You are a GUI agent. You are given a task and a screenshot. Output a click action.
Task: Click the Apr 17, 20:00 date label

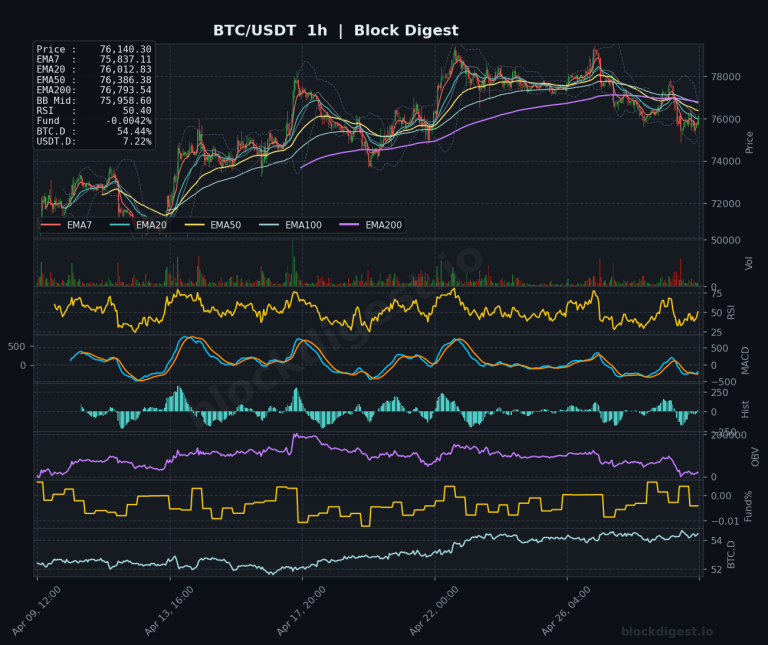pyautogui.click(x=301, y=611)
